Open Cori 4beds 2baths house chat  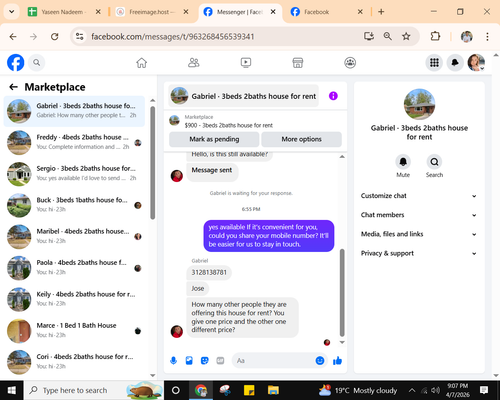74,362
